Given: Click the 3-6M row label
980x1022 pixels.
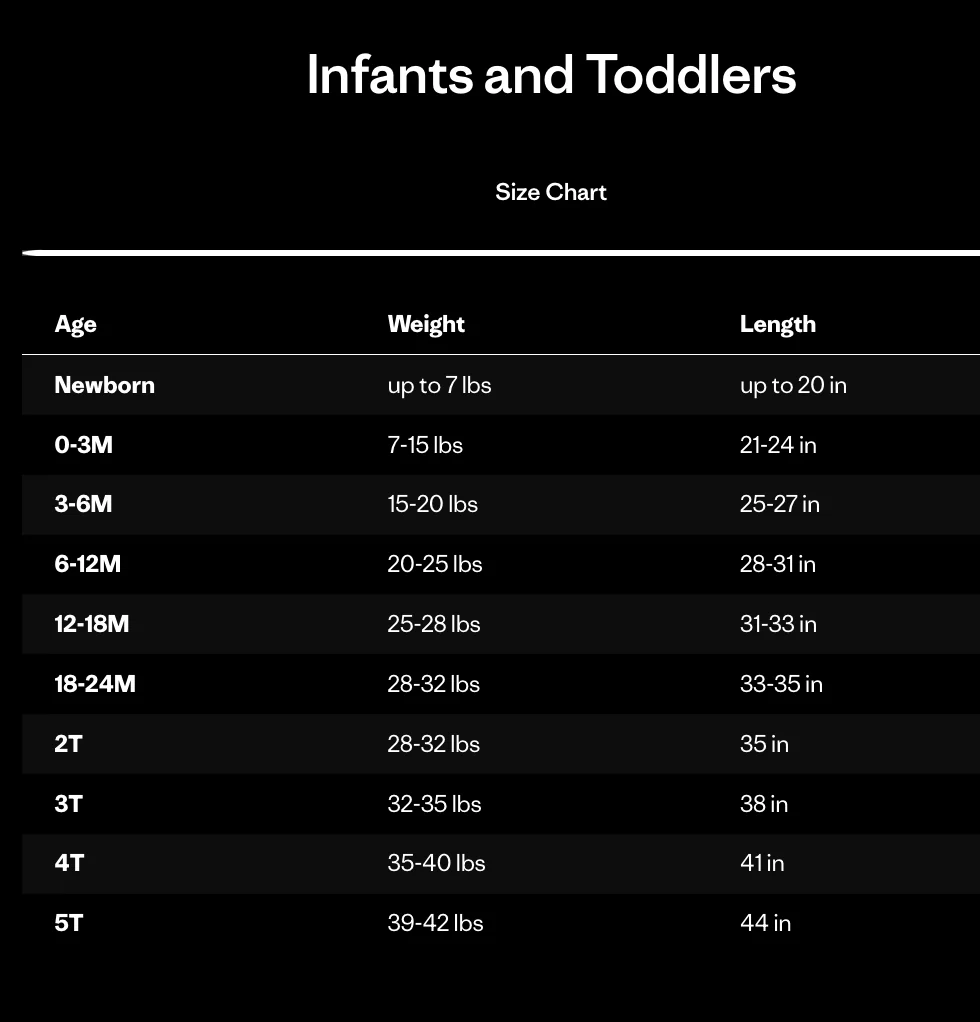Looking at the screenshot, I should coord(84,504).
